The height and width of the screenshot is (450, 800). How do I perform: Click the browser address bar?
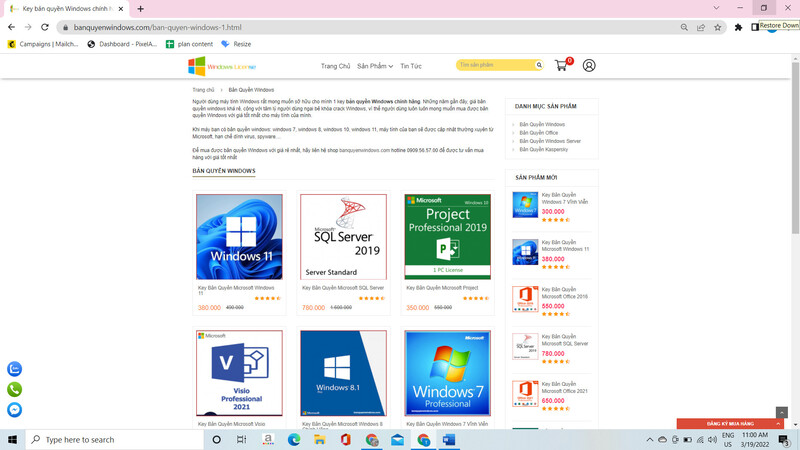tap(372, 27)
